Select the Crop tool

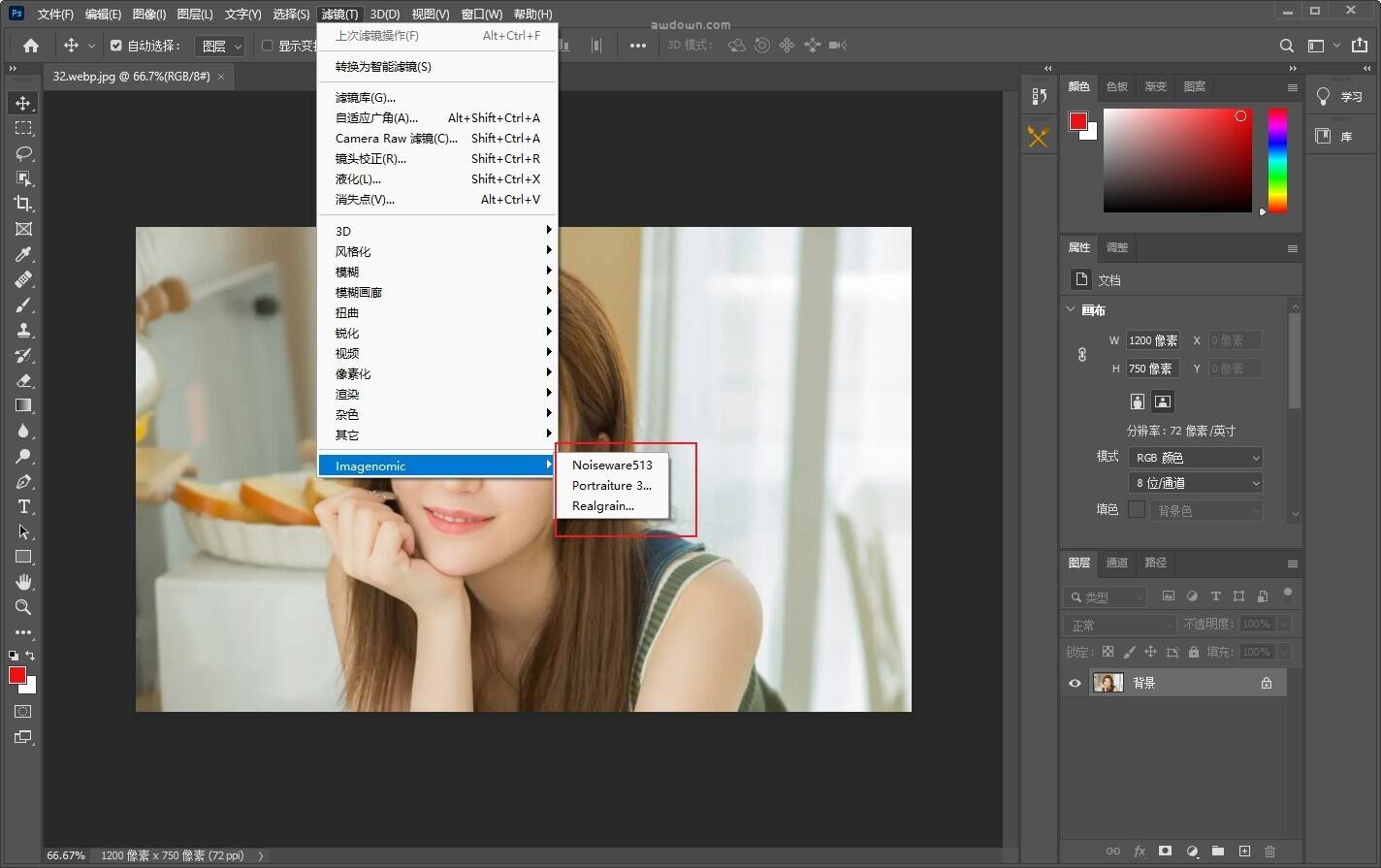coord(23,204)
